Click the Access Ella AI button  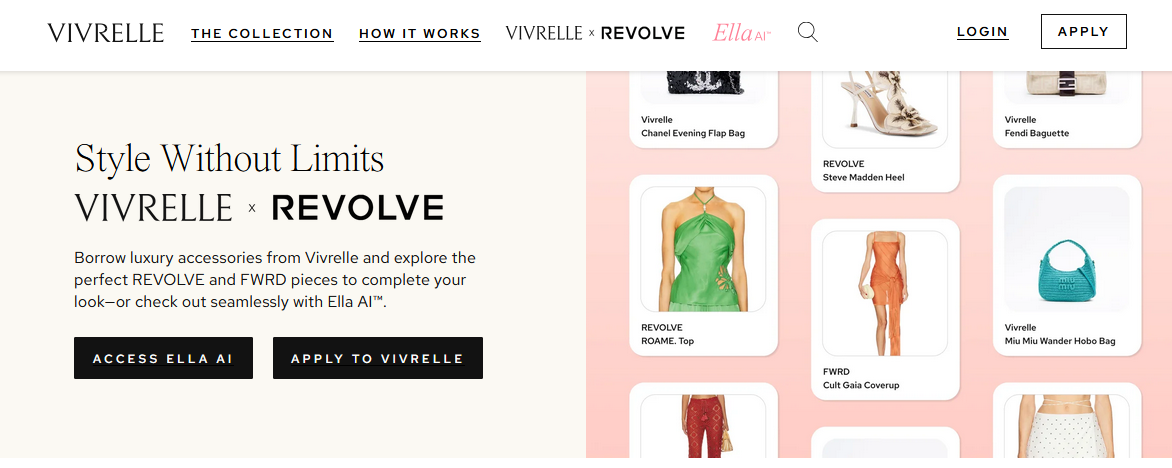click(163, 358)
